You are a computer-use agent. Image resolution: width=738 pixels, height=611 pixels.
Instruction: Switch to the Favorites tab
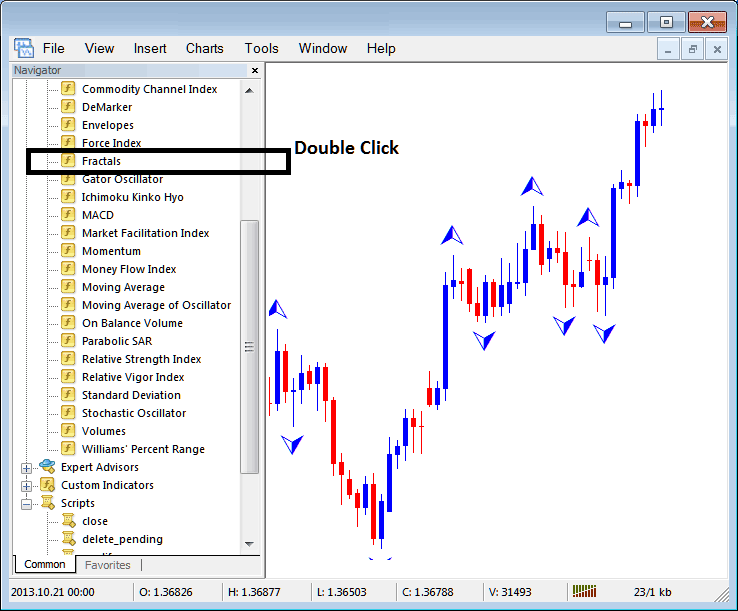coord(108,565)
